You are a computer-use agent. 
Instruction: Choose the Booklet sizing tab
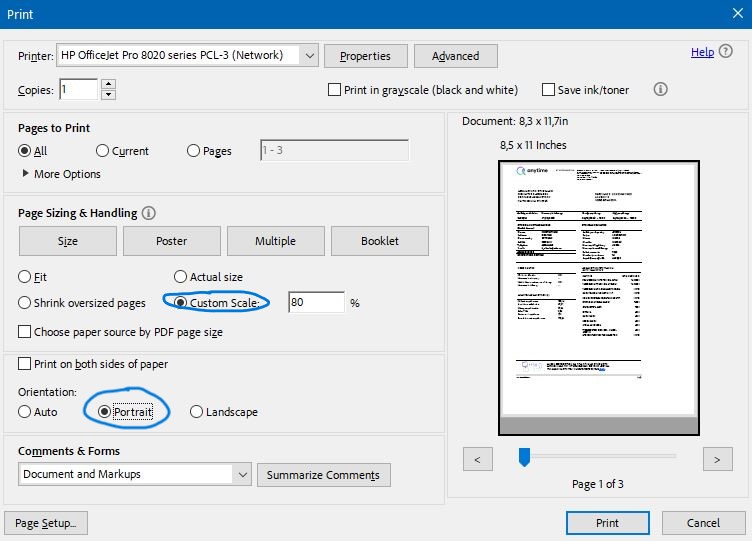pyautogui.click(x=380, y=241)
